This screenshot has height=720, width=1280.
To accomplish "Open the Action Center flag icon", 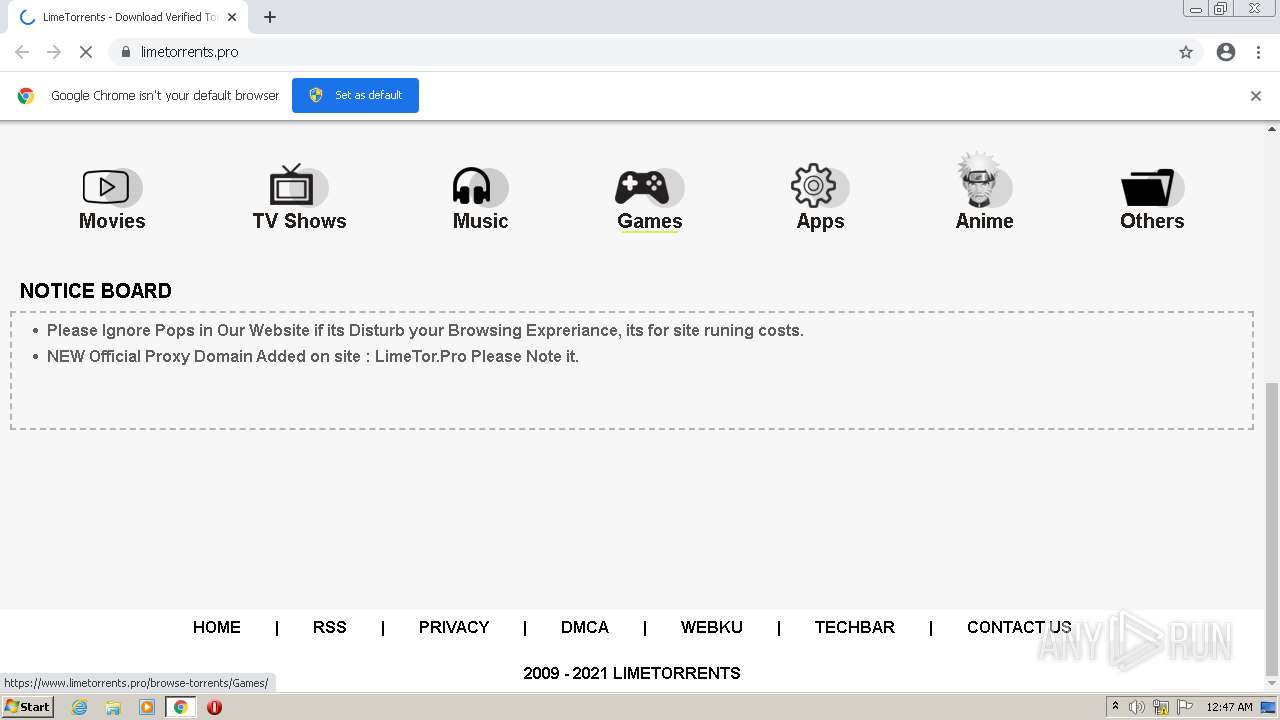I will coord(1184,707).
